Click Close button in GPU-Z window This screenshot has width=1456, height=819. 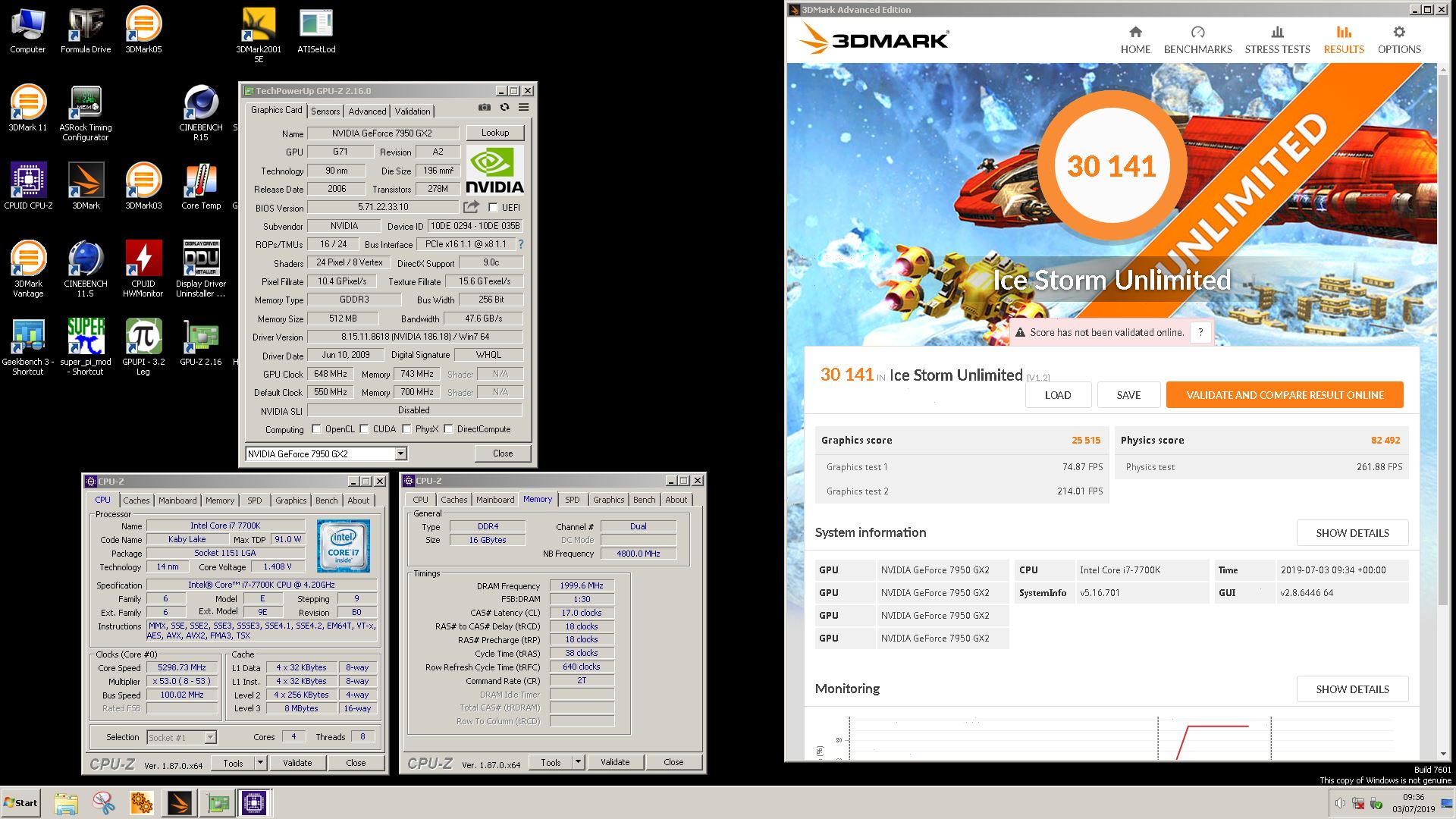pyautogui.click(x=503, y=453)
